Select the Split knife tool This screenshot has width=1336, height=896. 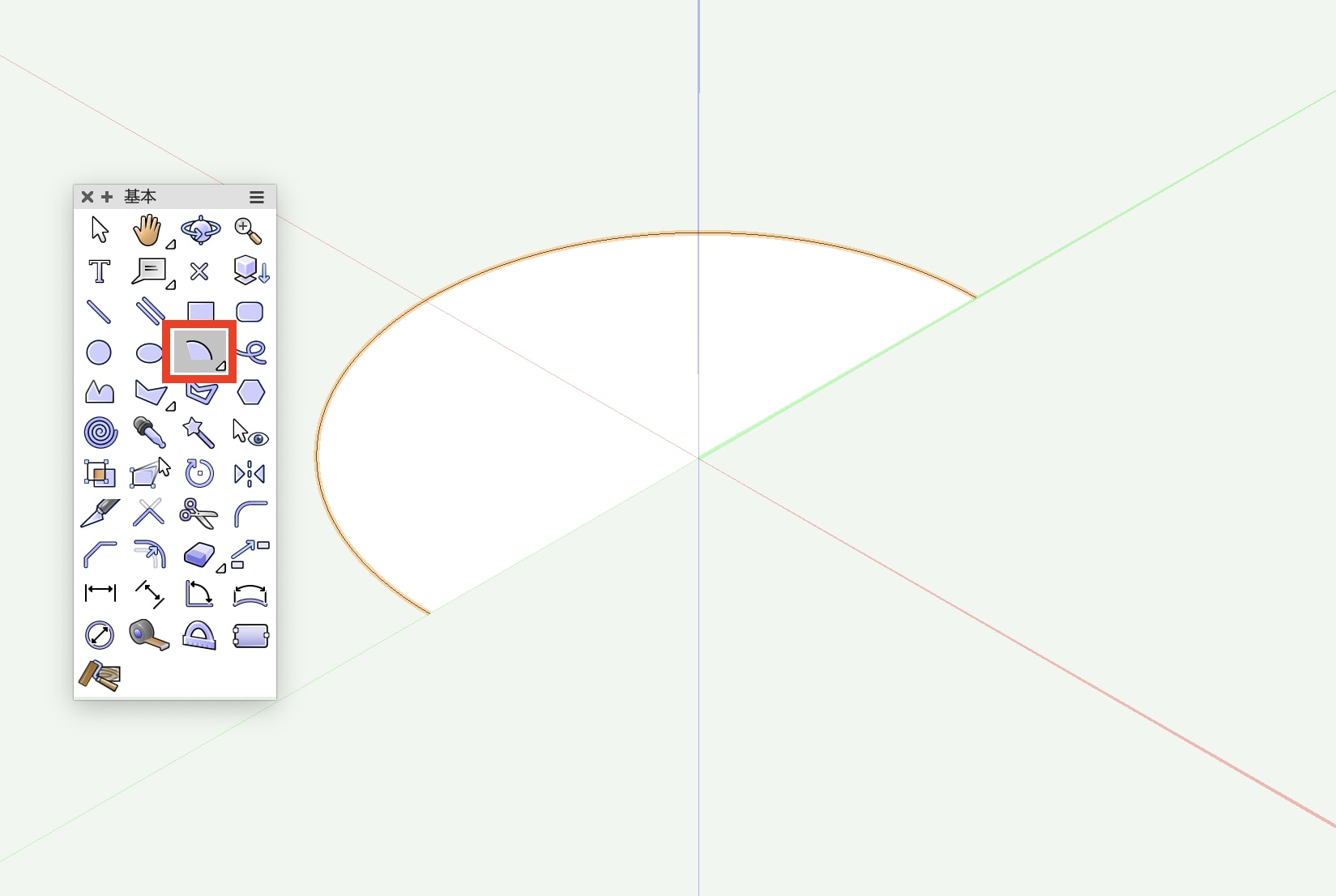[x=100, y=514]
